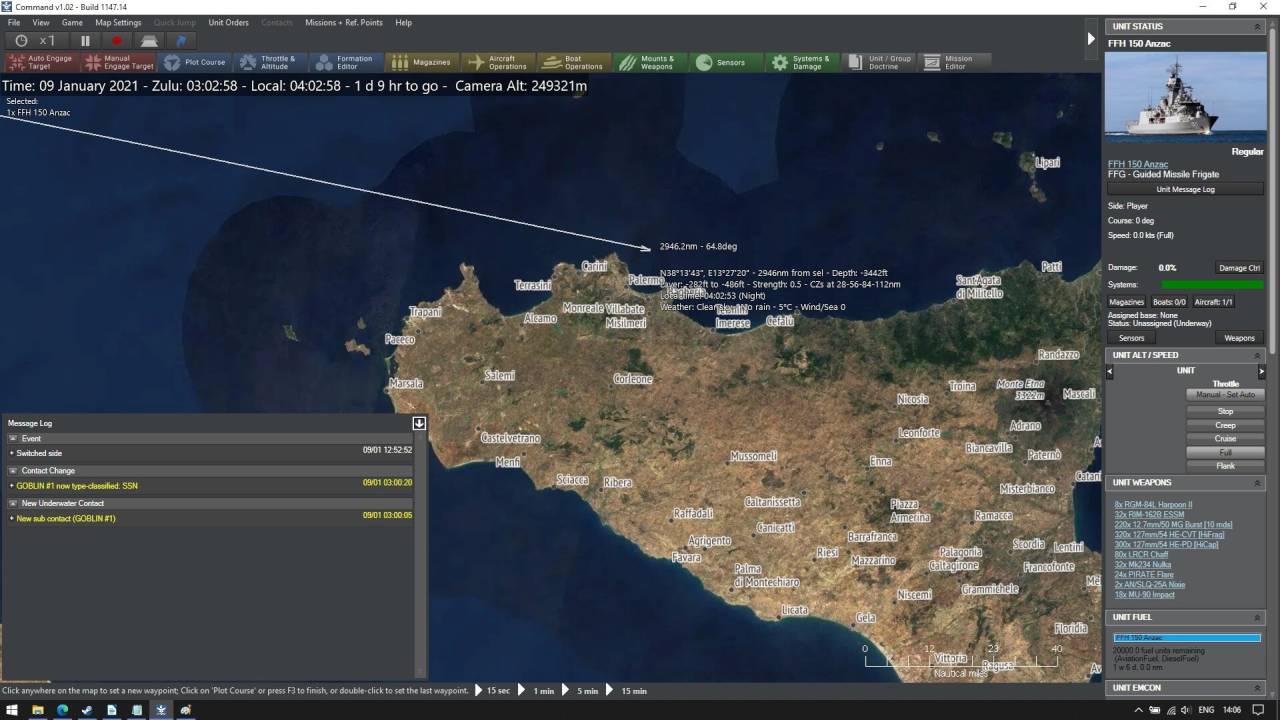This screenshot has height=720, width=1280.
Task: Open the Map Settings menu
Action: pyautogui.click(x=118, y=22)
